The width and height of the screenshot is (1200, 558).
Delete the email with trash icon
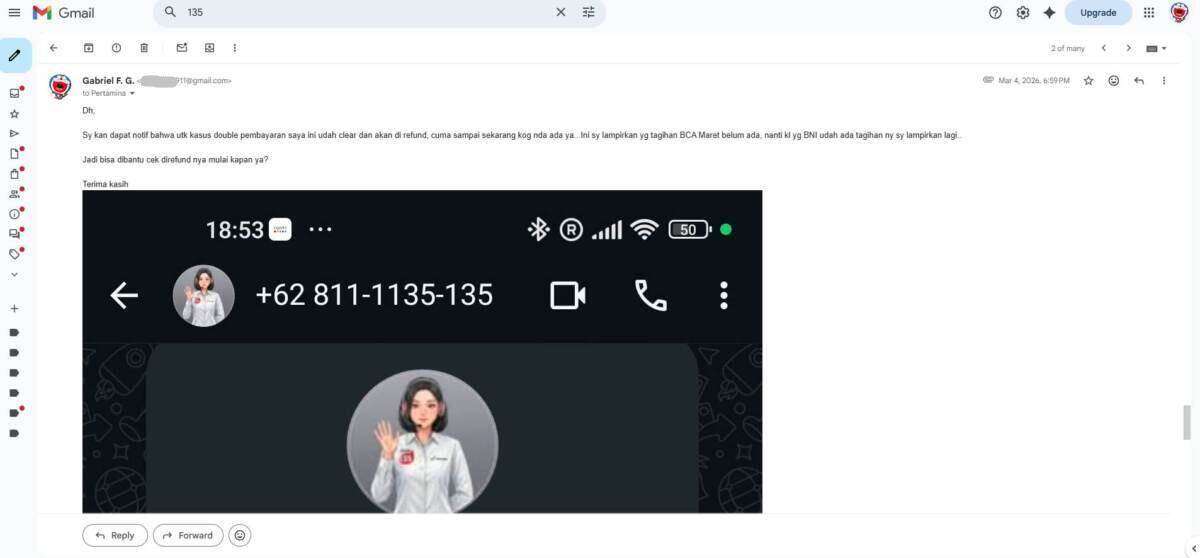coord(144,48)
